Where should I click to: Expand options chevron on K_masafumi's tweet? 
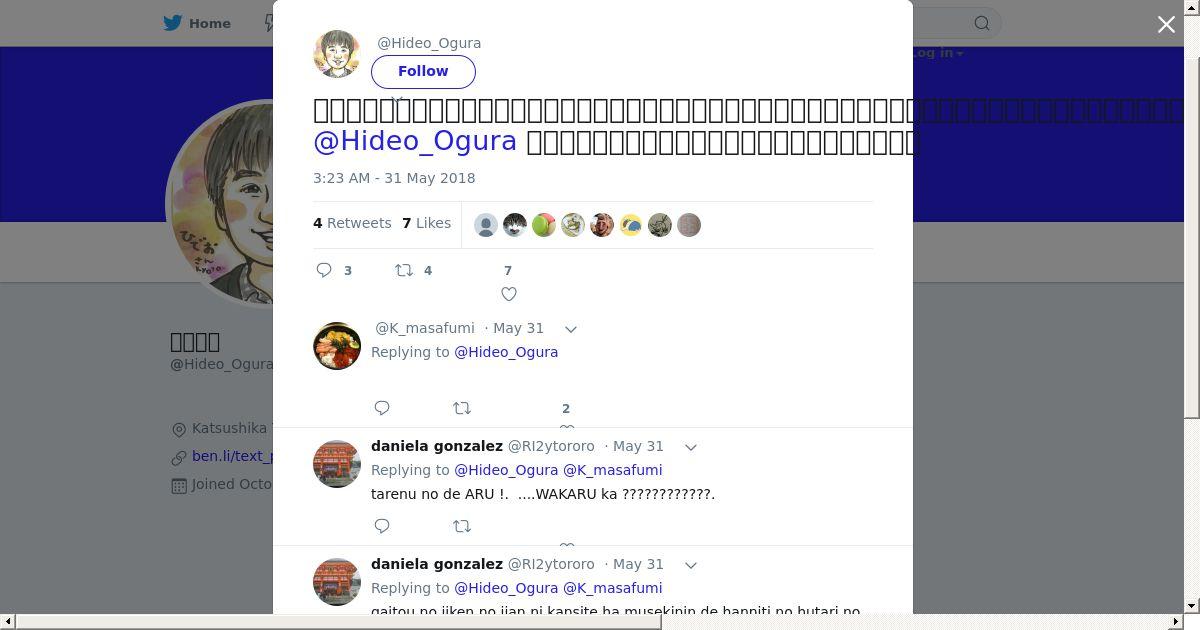(x=571, y=329)
